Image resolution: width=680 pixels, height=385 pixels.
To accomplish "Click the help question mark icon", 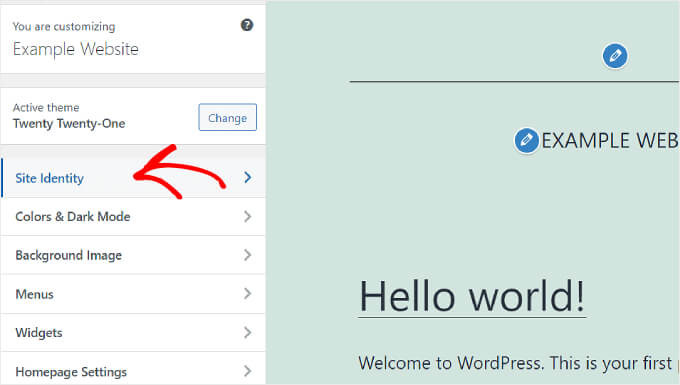I will (x=247, y=25).
